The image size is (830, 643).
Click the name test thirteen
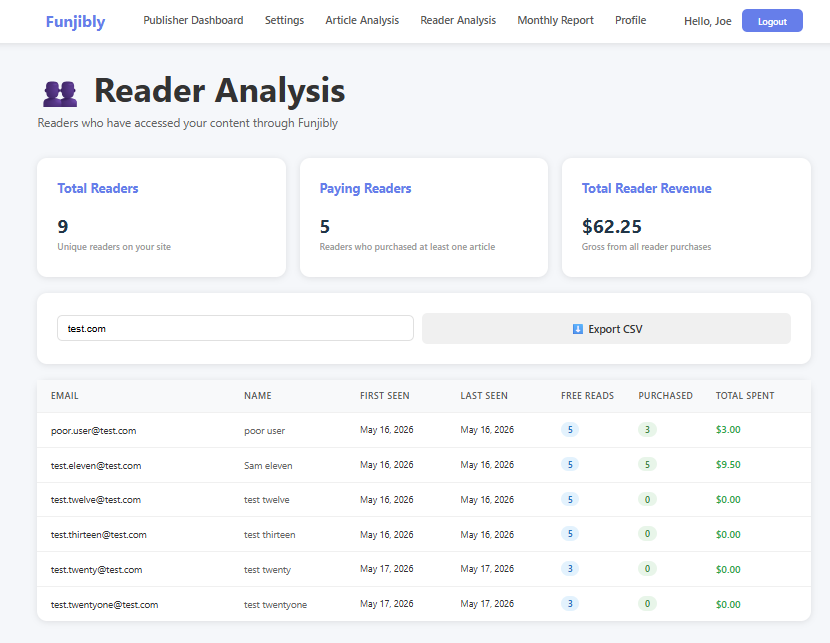coord(269,535)
